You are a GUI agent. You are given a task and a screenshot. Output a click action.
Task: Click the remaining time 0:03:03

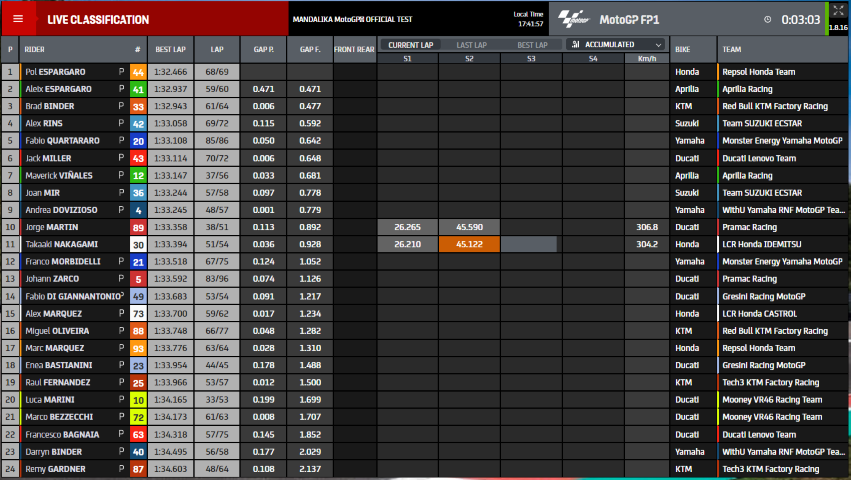[x=801, y=20]
